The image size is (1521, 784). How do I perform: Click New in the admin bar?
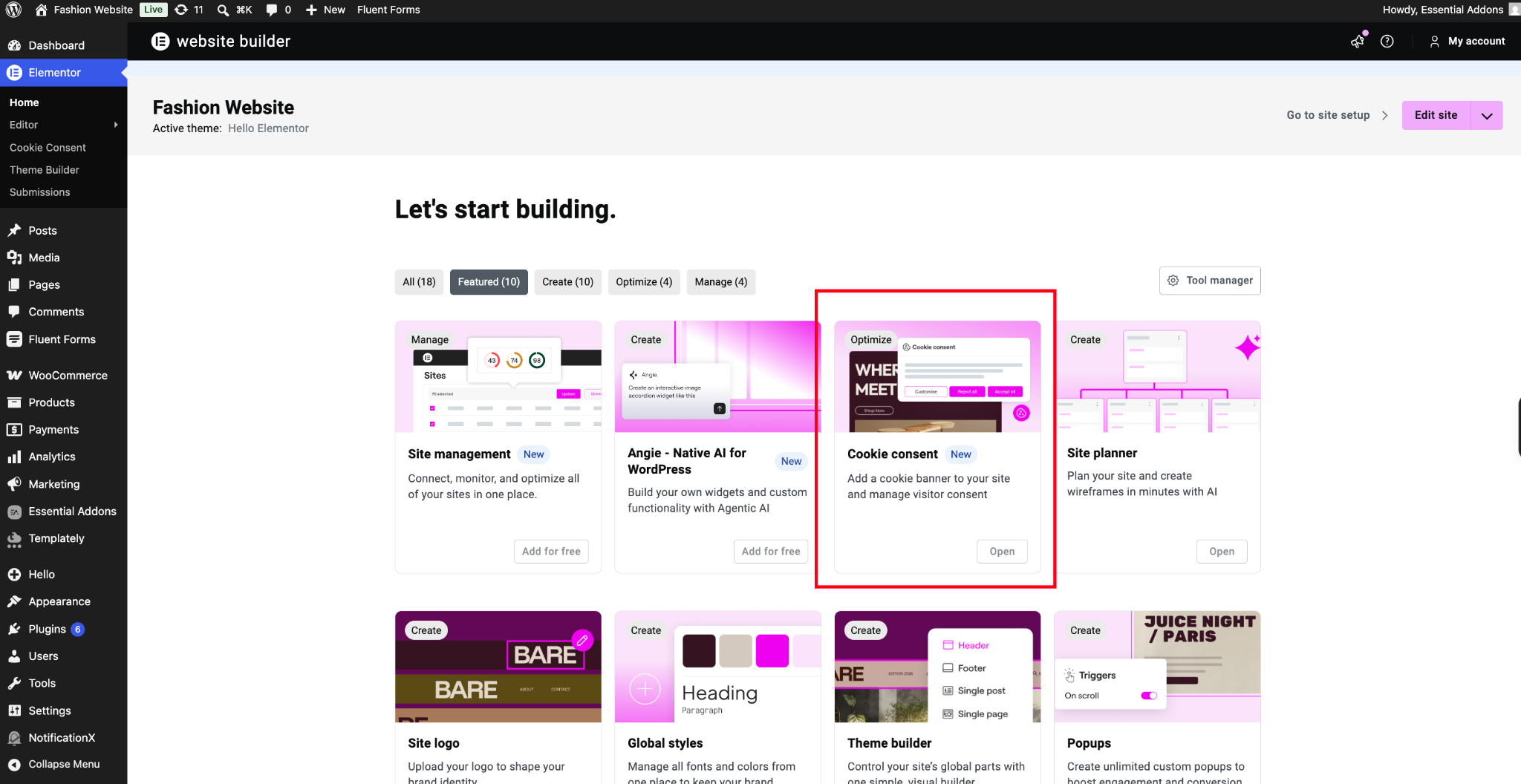pyautogui.click(x=325, y=10)
